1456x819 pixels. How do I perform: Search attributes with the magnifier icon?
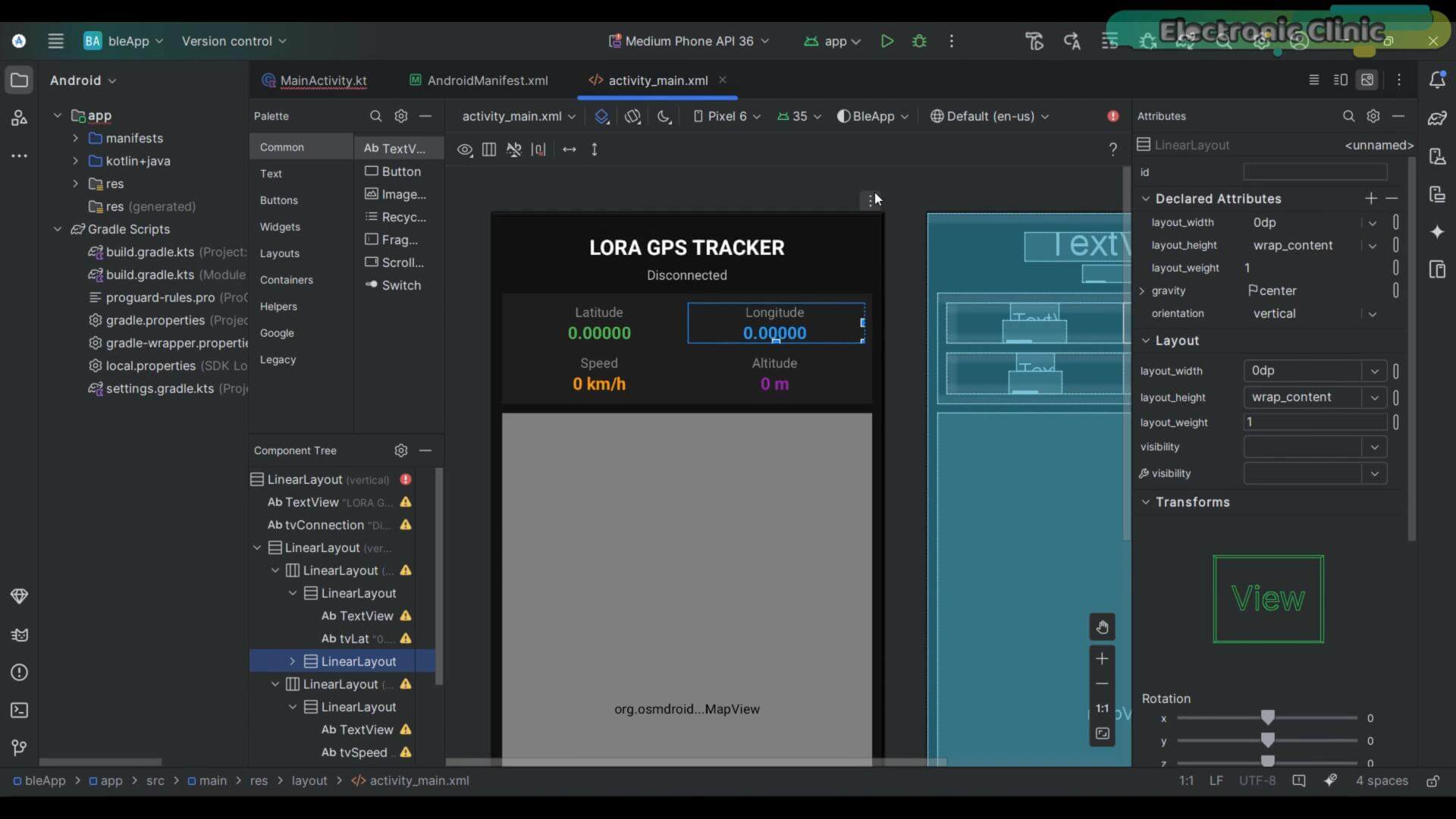1348,116
